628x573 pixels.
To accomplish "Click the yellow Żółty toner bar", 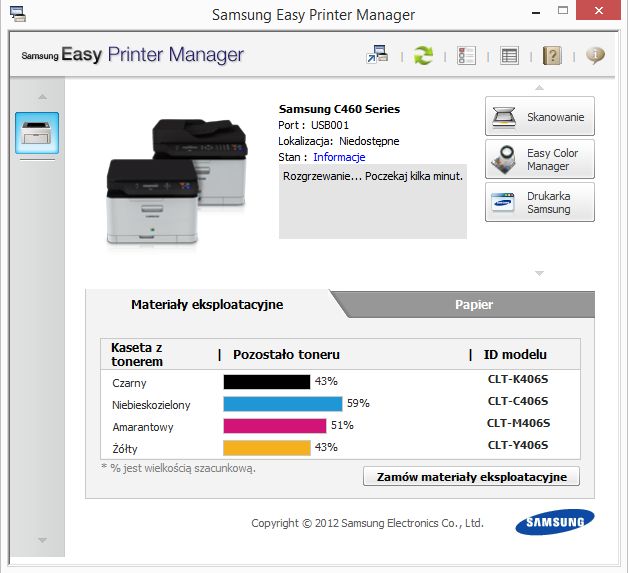I will 267,448.
